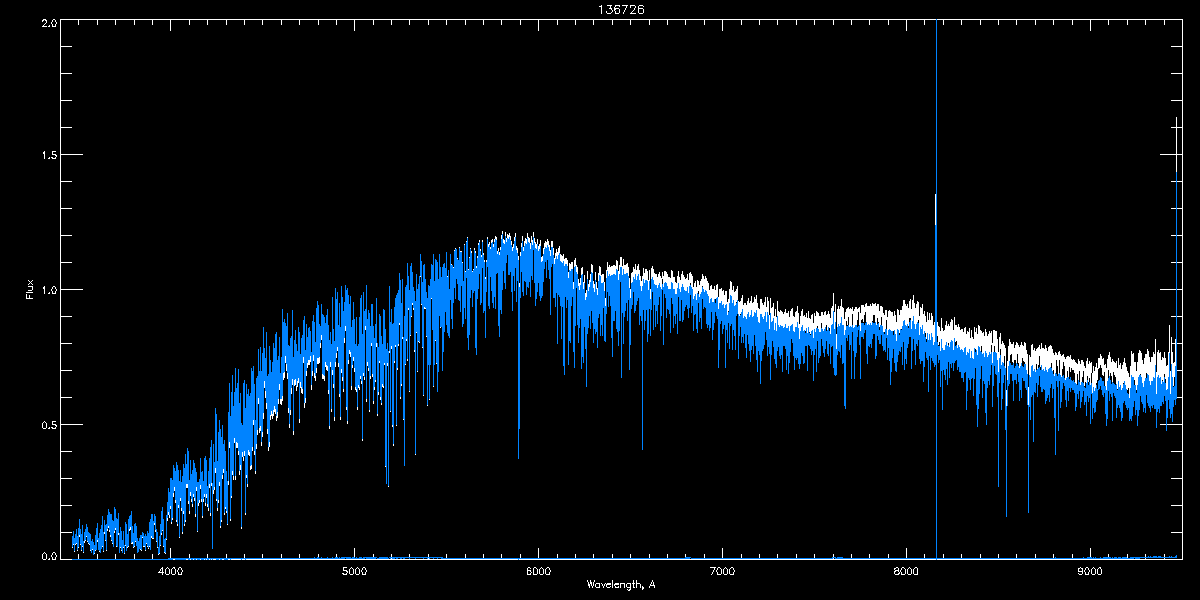This screenshot has height=600, width=1200.
Task: Click the 0.0 flux tick label
Action: (x=49, y=555)
